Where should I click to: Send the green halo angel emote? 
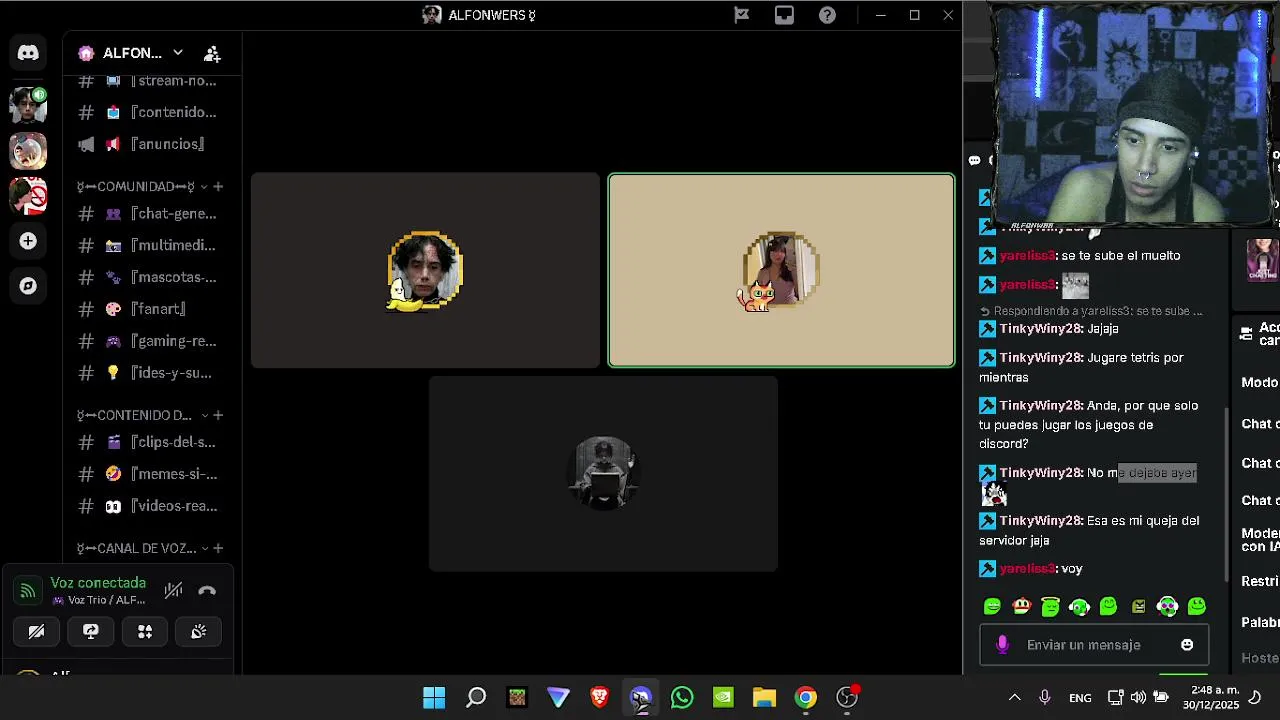(x=1050, y=606)
